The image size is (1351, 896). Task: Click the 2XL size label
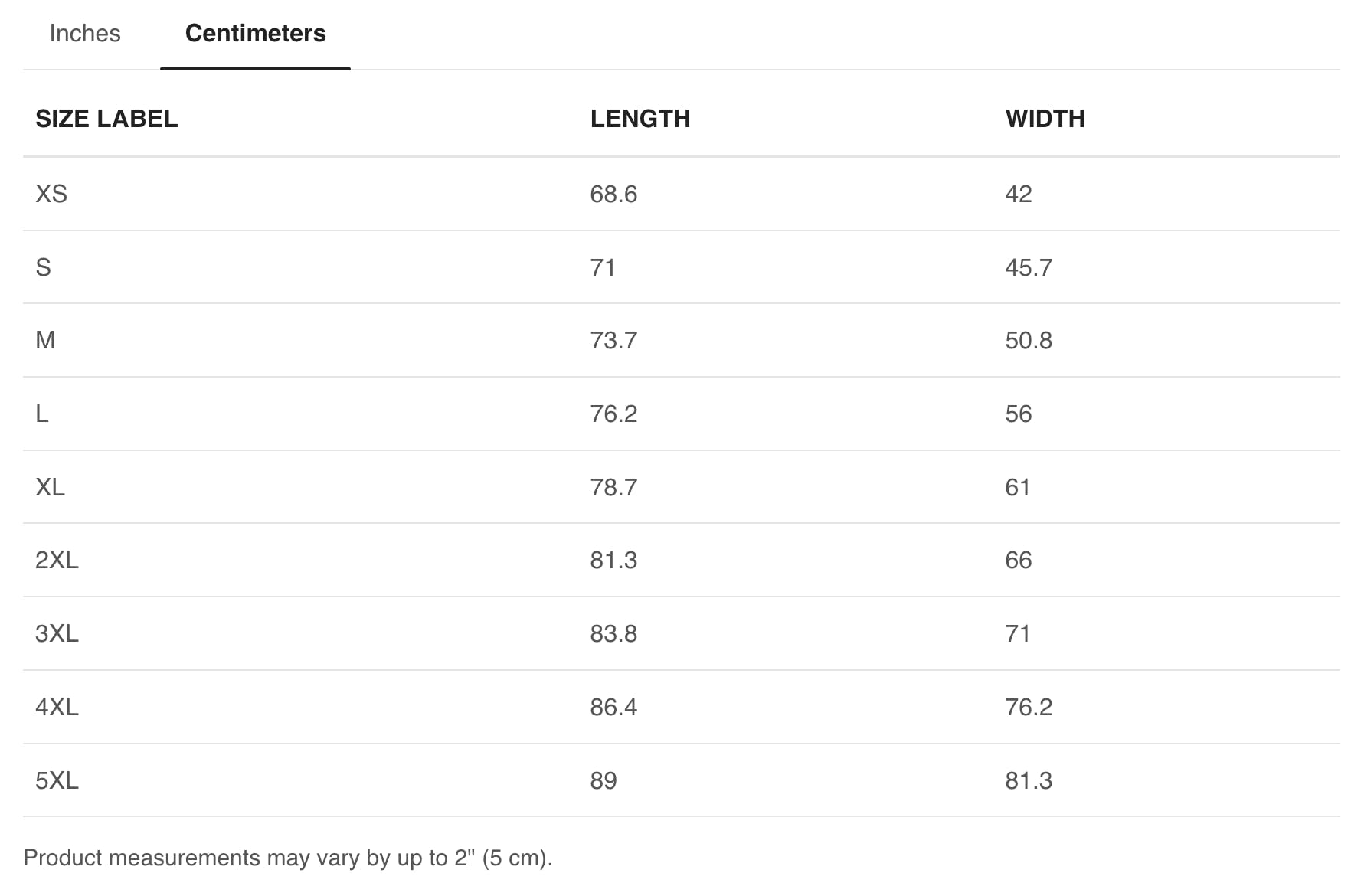57,560
